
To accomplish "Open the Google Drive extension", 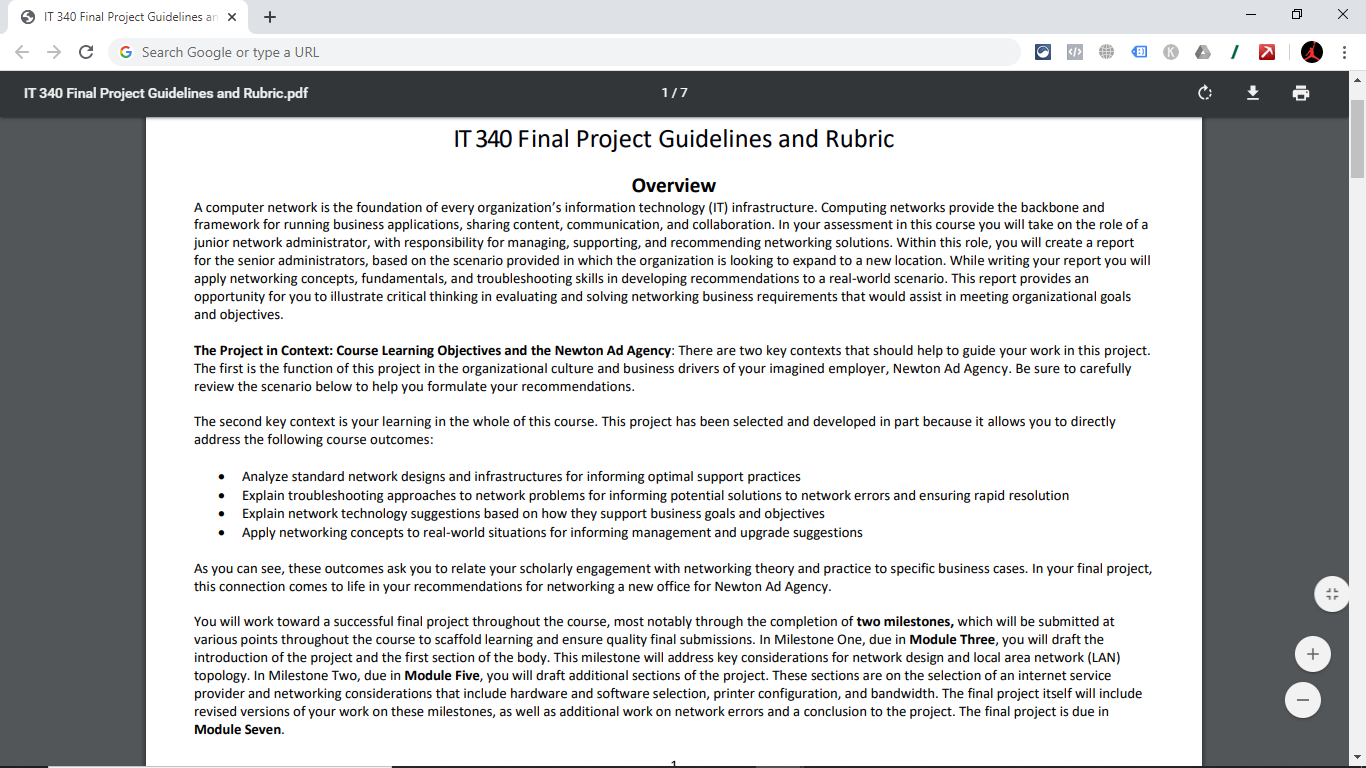I will pos(1203,52).
